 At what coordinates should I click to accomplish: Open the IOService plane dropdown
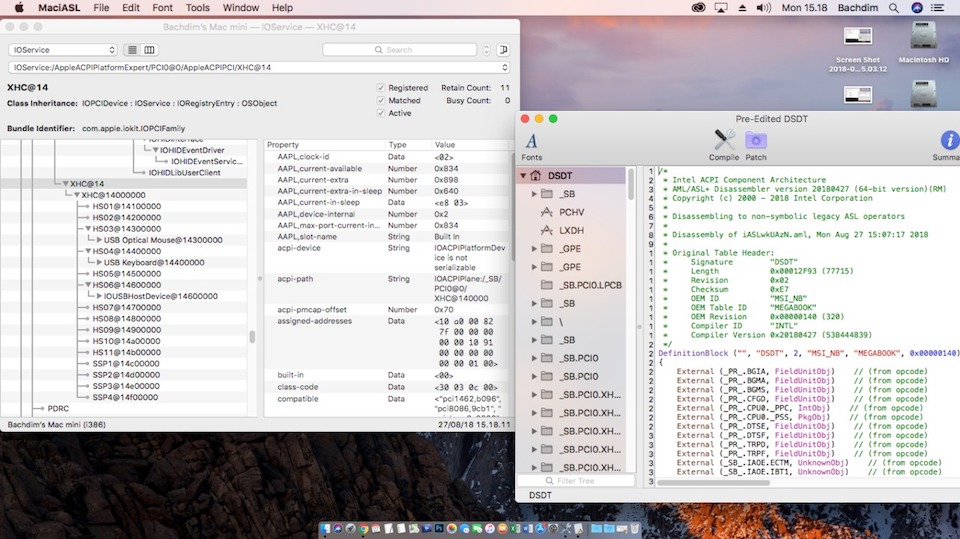(x=63, y=50)
